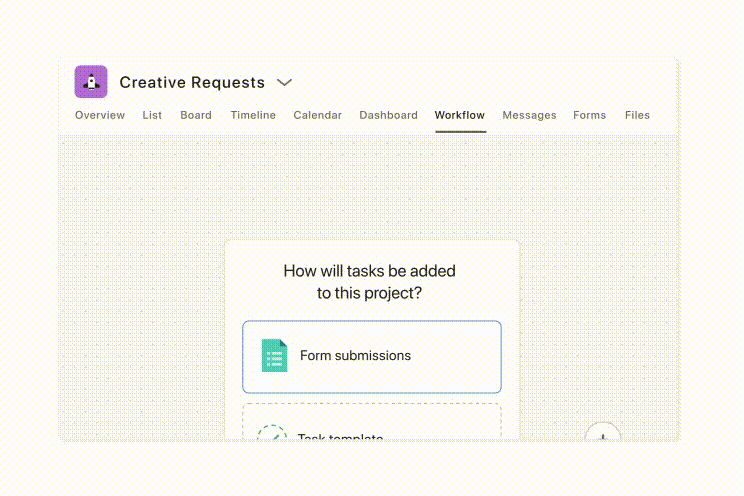Choose the Form submissions option
The image size is (744, 496).
[372, 357]
